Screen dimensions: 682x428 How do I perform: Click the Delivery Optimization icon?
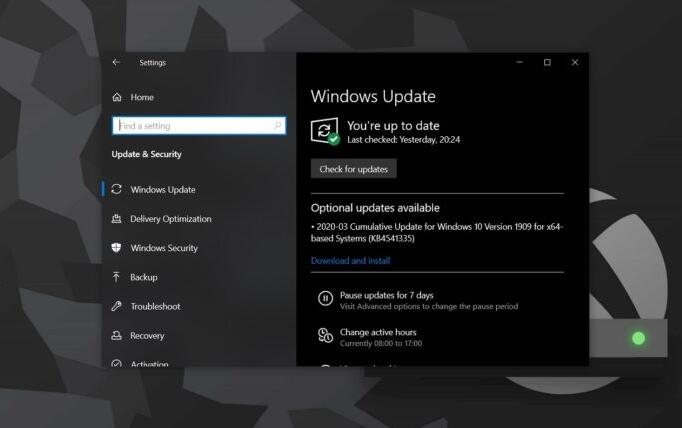pos(116,218)
